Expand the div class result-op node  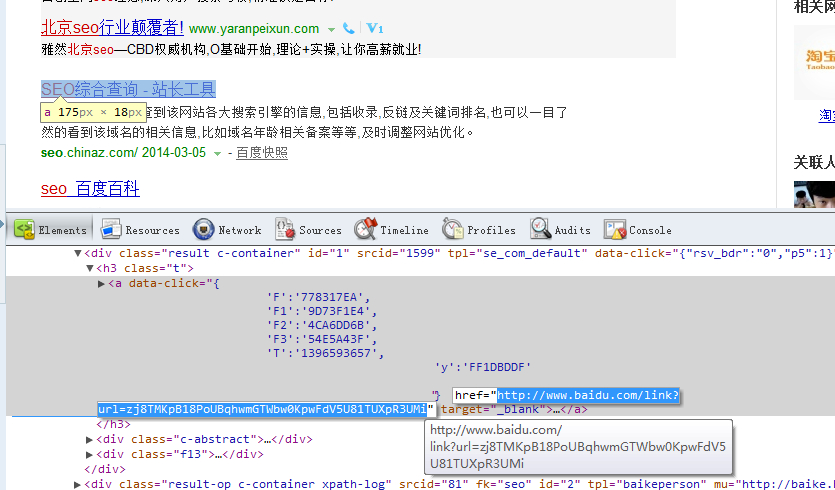click(x=78, y=484)
